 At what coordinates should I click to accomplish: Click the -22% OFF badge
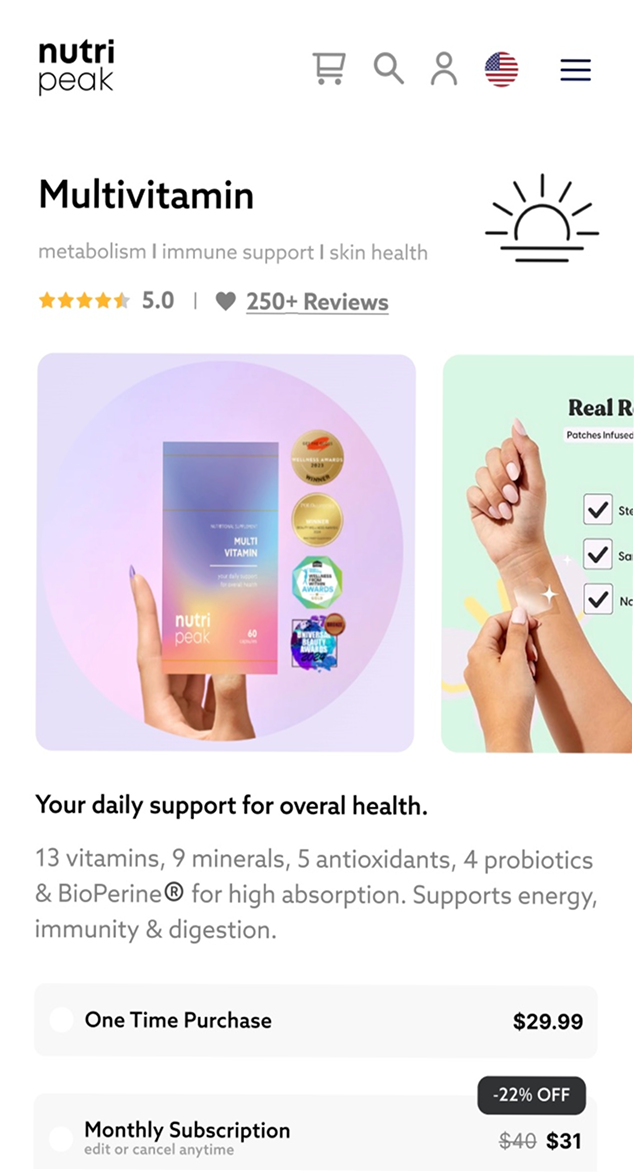531,1095
